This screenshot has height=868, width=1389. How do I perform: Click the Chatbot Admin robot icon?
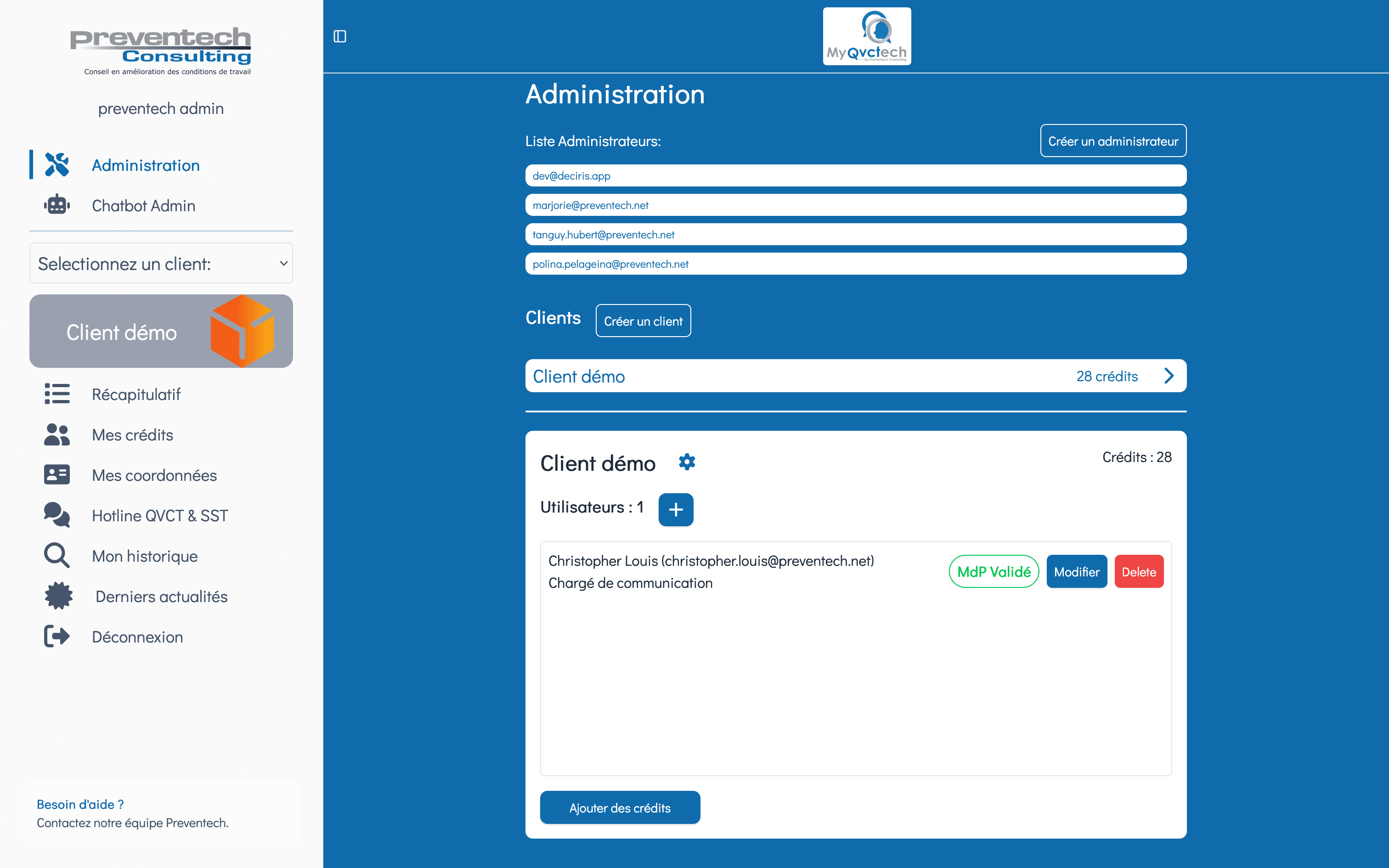[57, 205]
